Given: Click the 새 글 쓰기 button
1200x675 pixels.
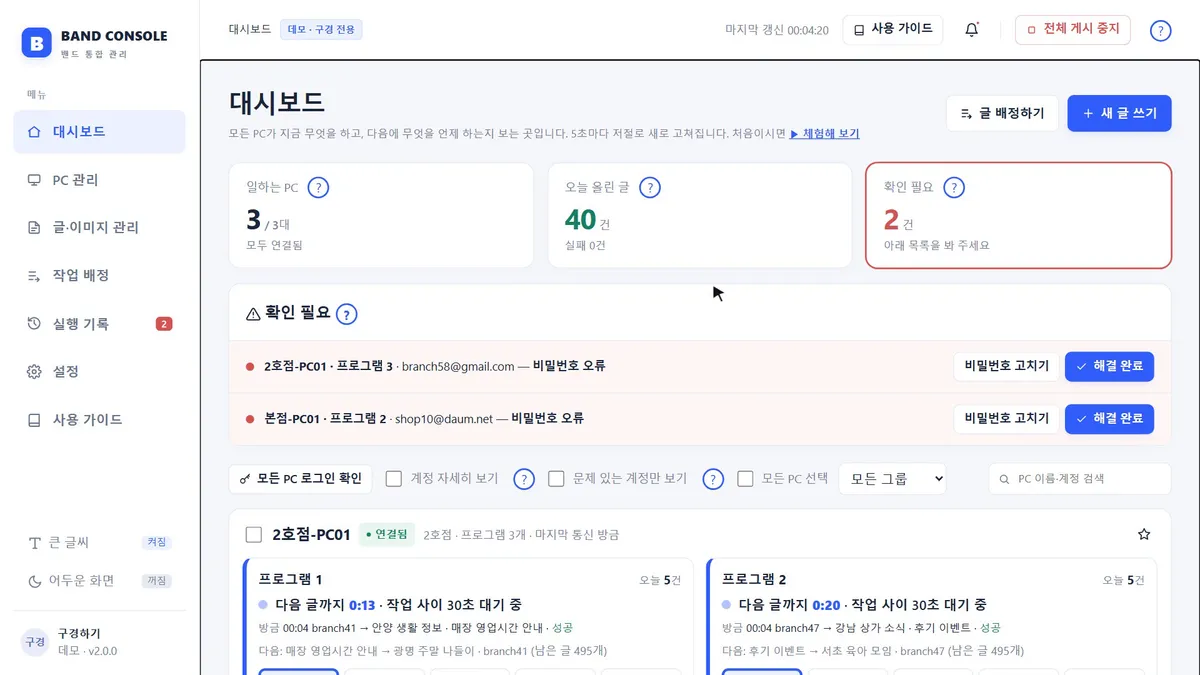Looking at the screenshot, I should (1119, 114).
